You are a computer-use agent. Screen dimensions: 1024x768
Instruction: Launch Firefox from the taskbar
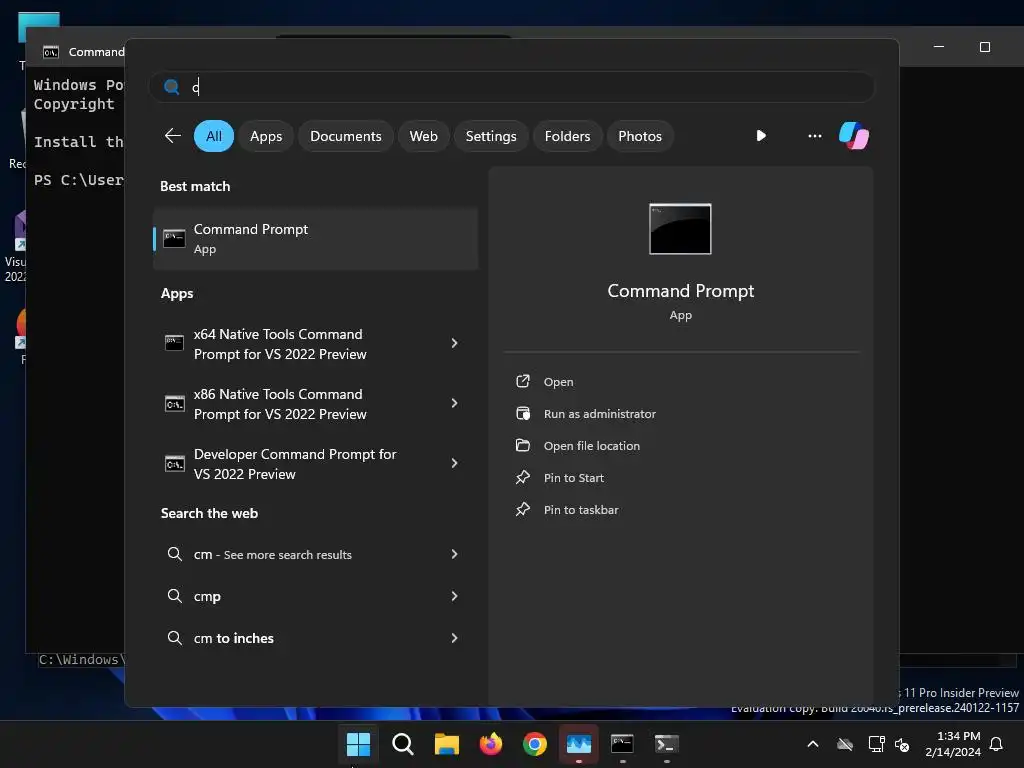[490, 744]
